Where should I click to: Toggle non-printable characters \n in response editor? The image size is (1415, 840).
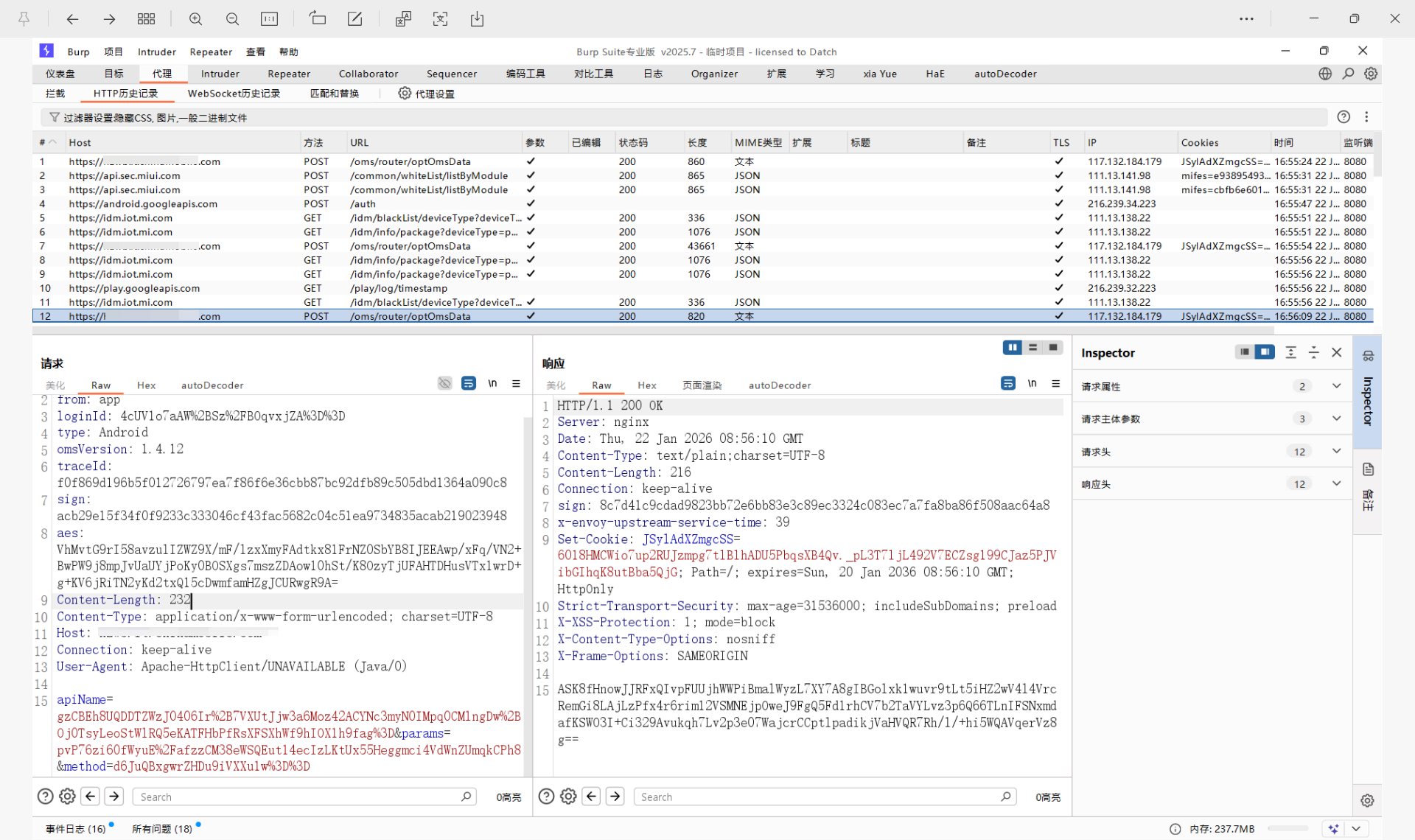(1033, 383)
